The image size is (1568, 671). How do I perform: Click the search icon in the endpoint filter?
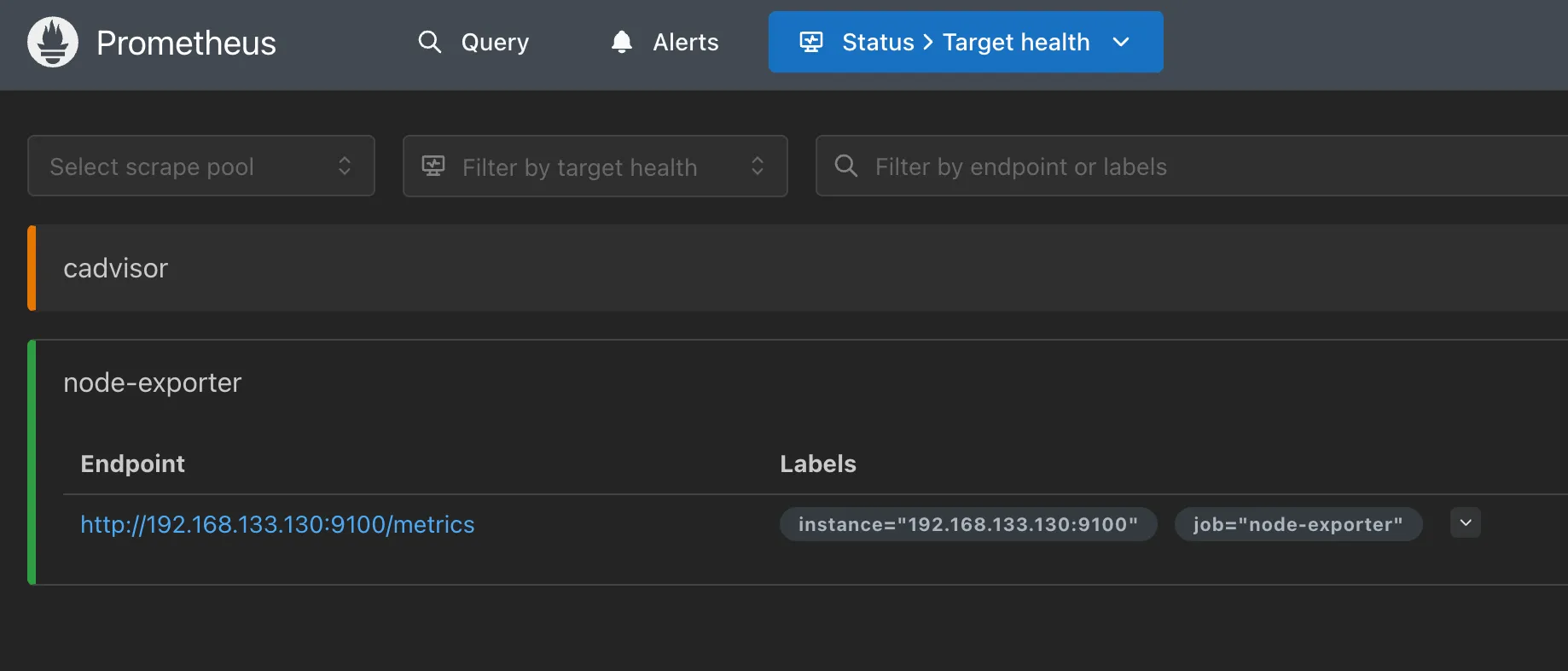(845, 166)
